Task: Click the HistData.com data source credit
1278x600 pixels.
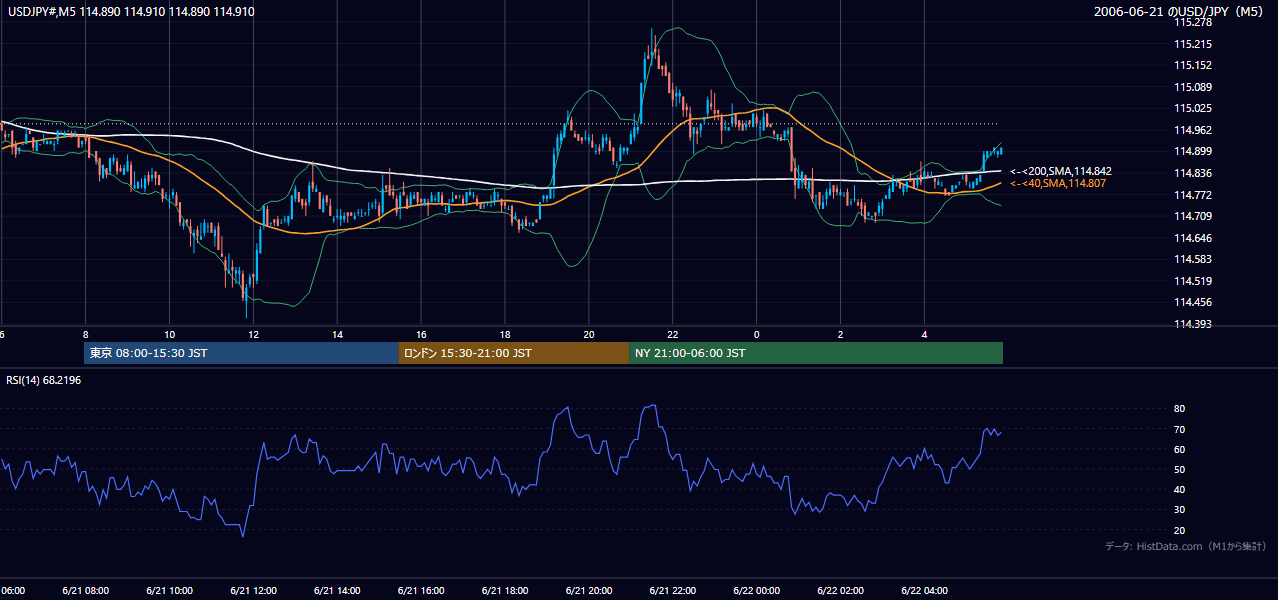Action: [1186, 546]
